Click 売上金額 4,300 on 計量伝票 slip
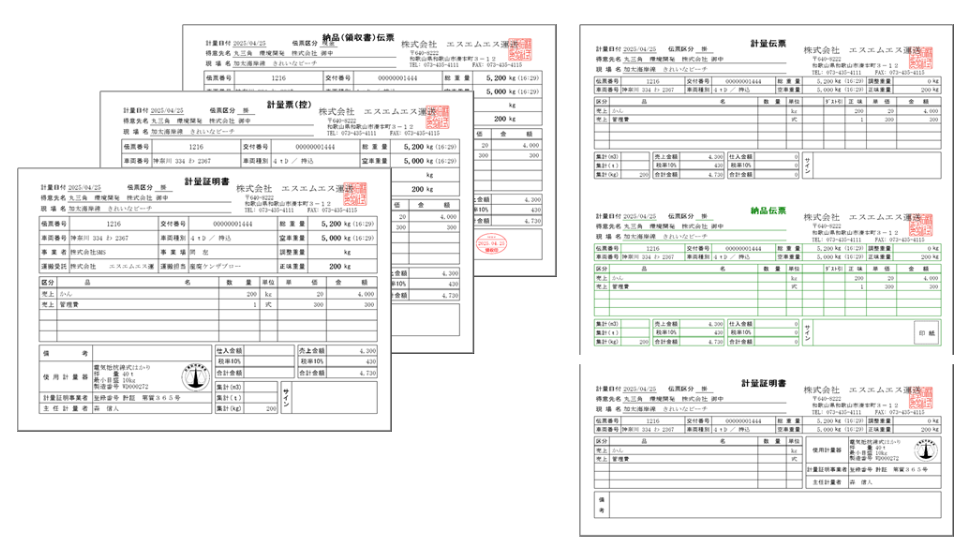The height and width of the screenshot is (540, 970). tap(702, 157)
